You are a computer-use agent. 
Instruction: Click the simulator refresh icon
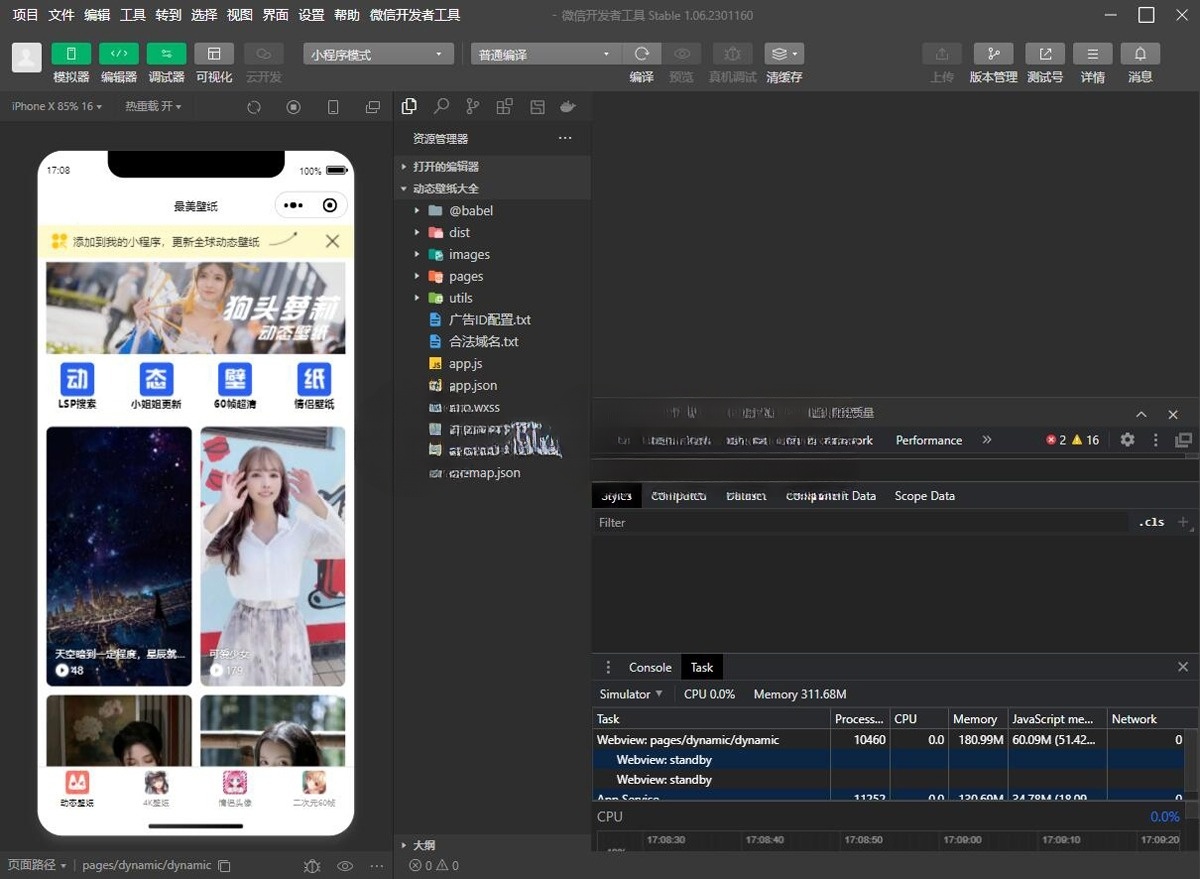tap(254, 107)
